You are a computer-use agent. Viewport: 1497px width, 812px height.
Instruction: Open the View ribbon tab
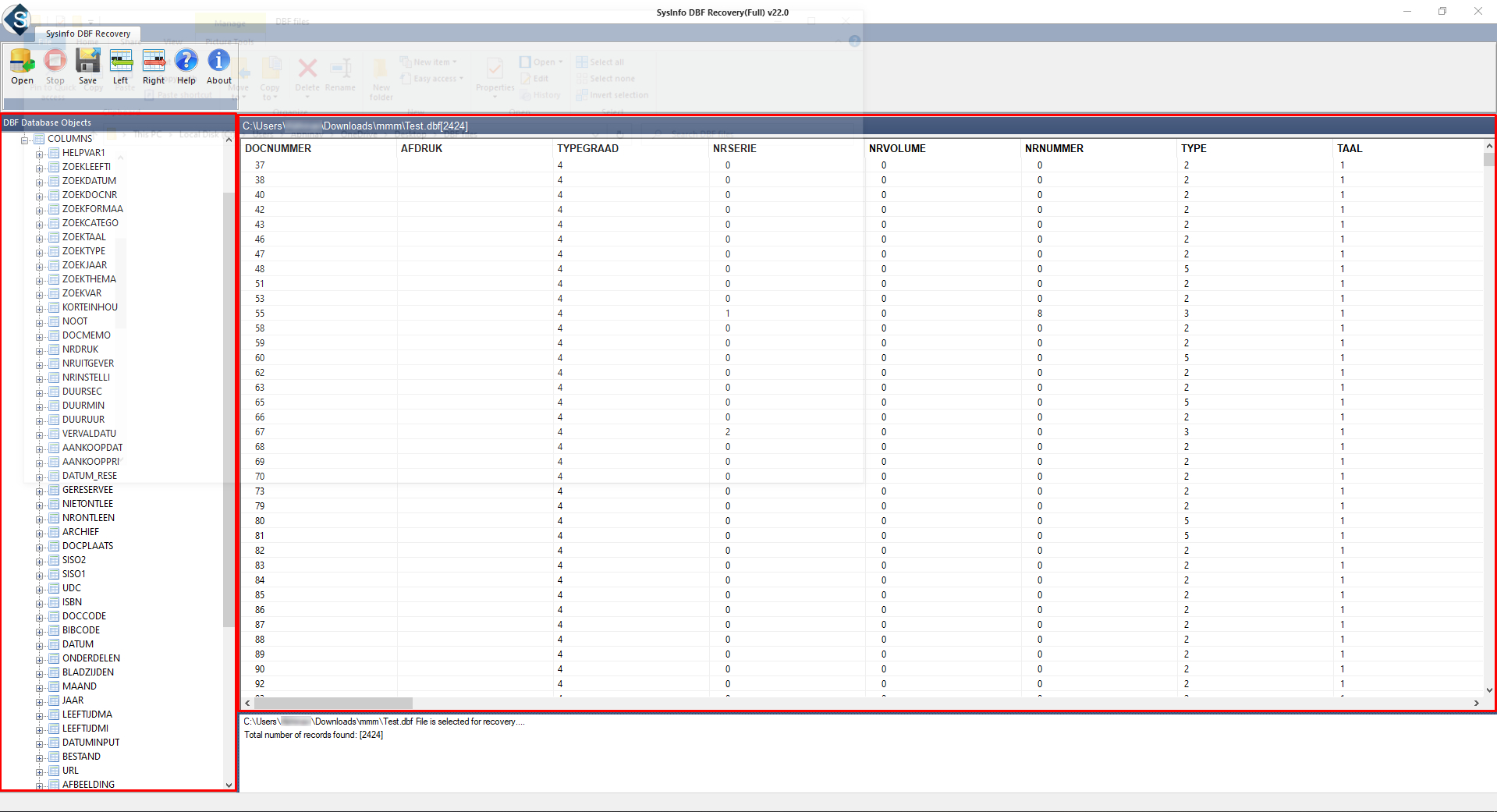pyautogui.click(x=173, y=41)
